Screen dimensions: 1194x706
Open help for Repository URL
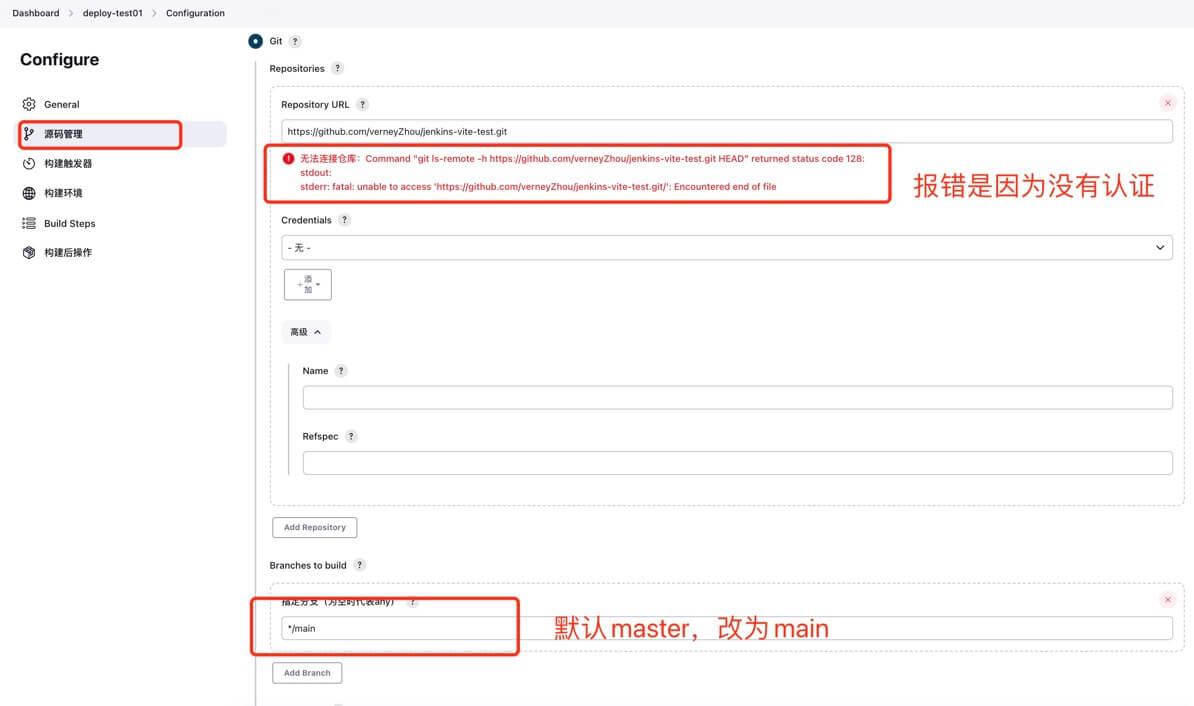coord(362,105)
